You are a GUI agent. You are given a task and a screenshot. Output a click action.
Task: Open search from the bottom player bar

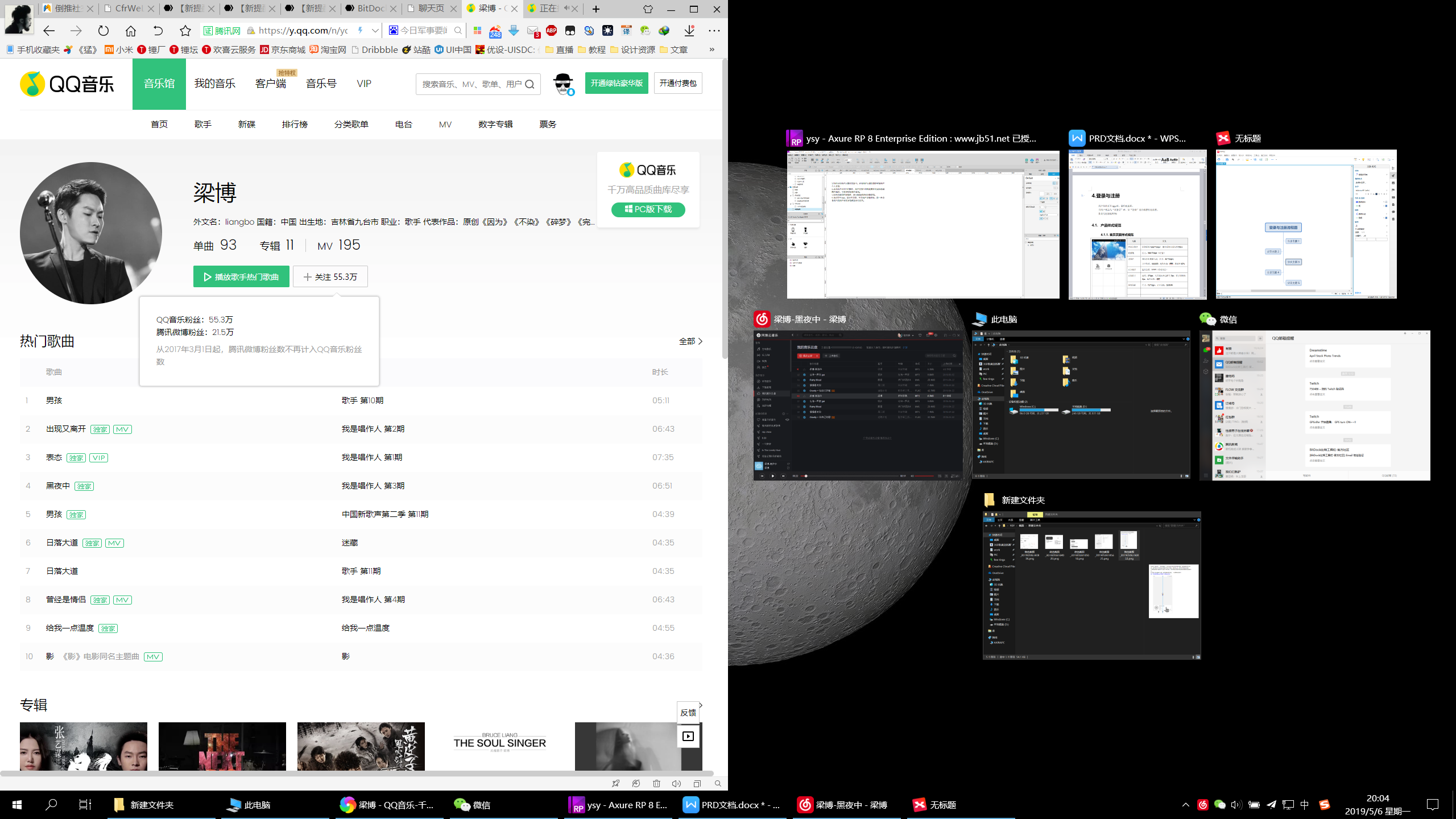(x=718, y=784)
